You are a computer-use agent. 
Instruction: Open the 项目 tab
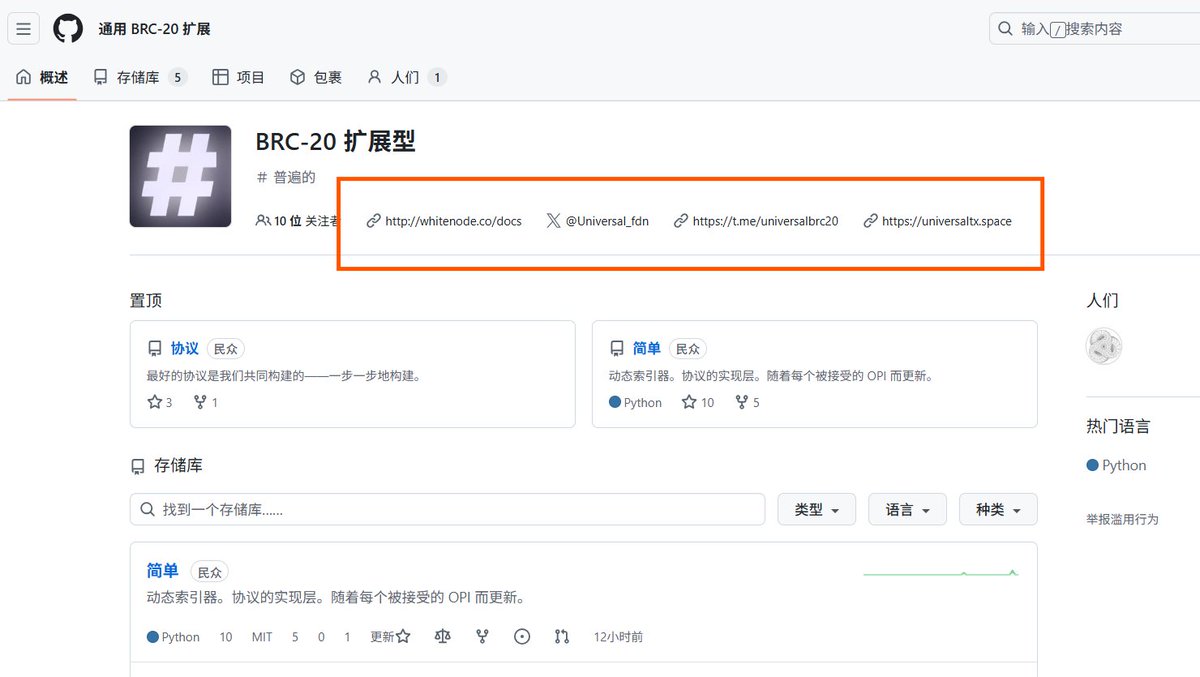(238, 77)
